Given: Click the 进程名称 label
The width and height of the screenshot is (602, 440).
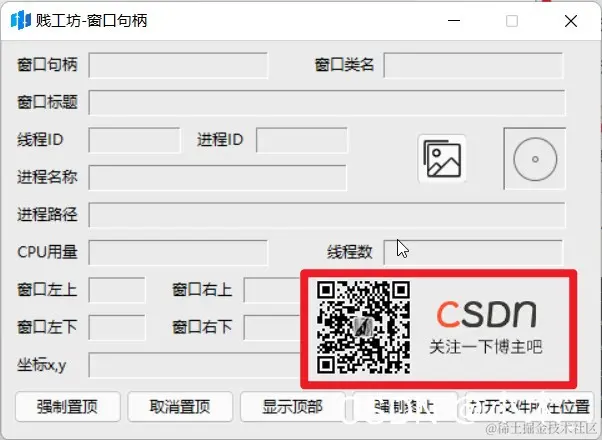Looking at the screenshot, I should [x=47, y=177].
